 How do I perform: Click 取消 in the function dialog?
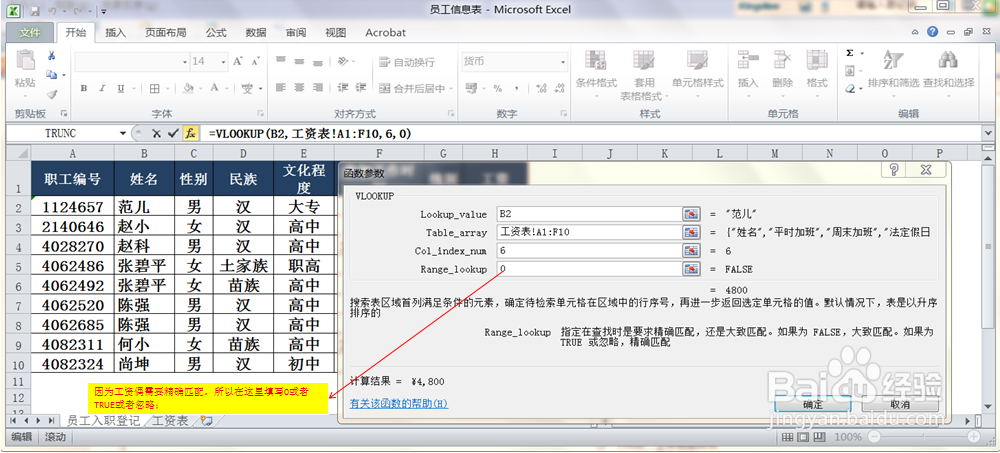(900, 405)
